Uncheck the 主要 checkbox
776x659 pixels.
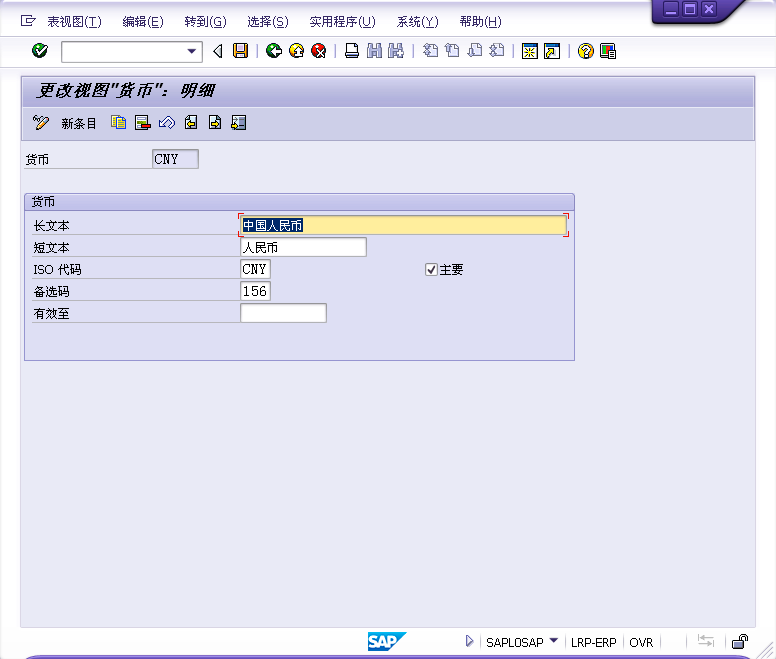point(431,270)
